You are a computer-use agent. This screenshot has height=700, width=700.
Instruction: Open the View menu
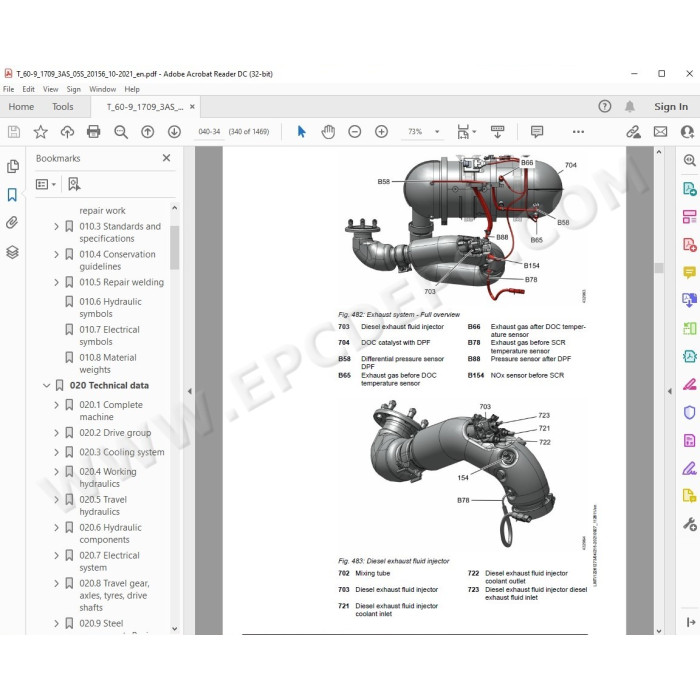(x=50, y=89)
